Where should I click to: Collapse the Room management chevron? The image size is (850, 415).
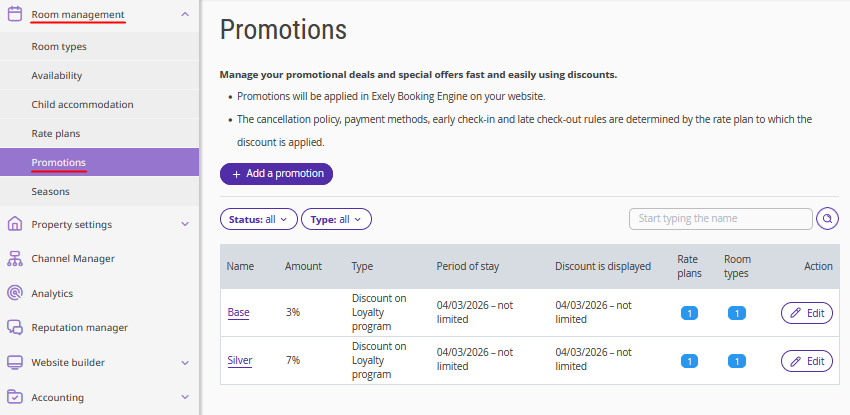click(185, 15)
